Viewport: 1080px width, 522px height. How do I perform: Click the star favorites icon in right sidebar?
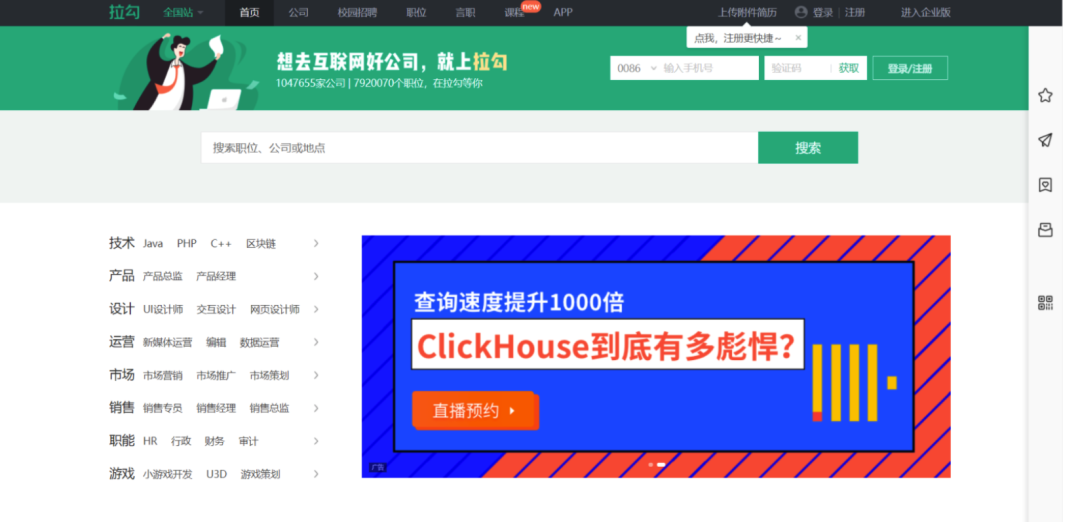click(x=1045, y=96)
